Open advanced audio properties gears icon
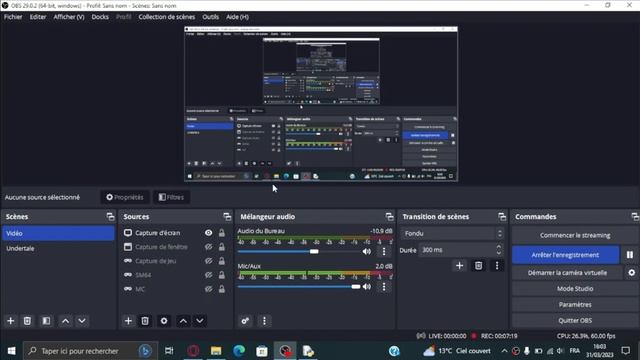This screenshot has width=640, height=360. pos(245,321)
